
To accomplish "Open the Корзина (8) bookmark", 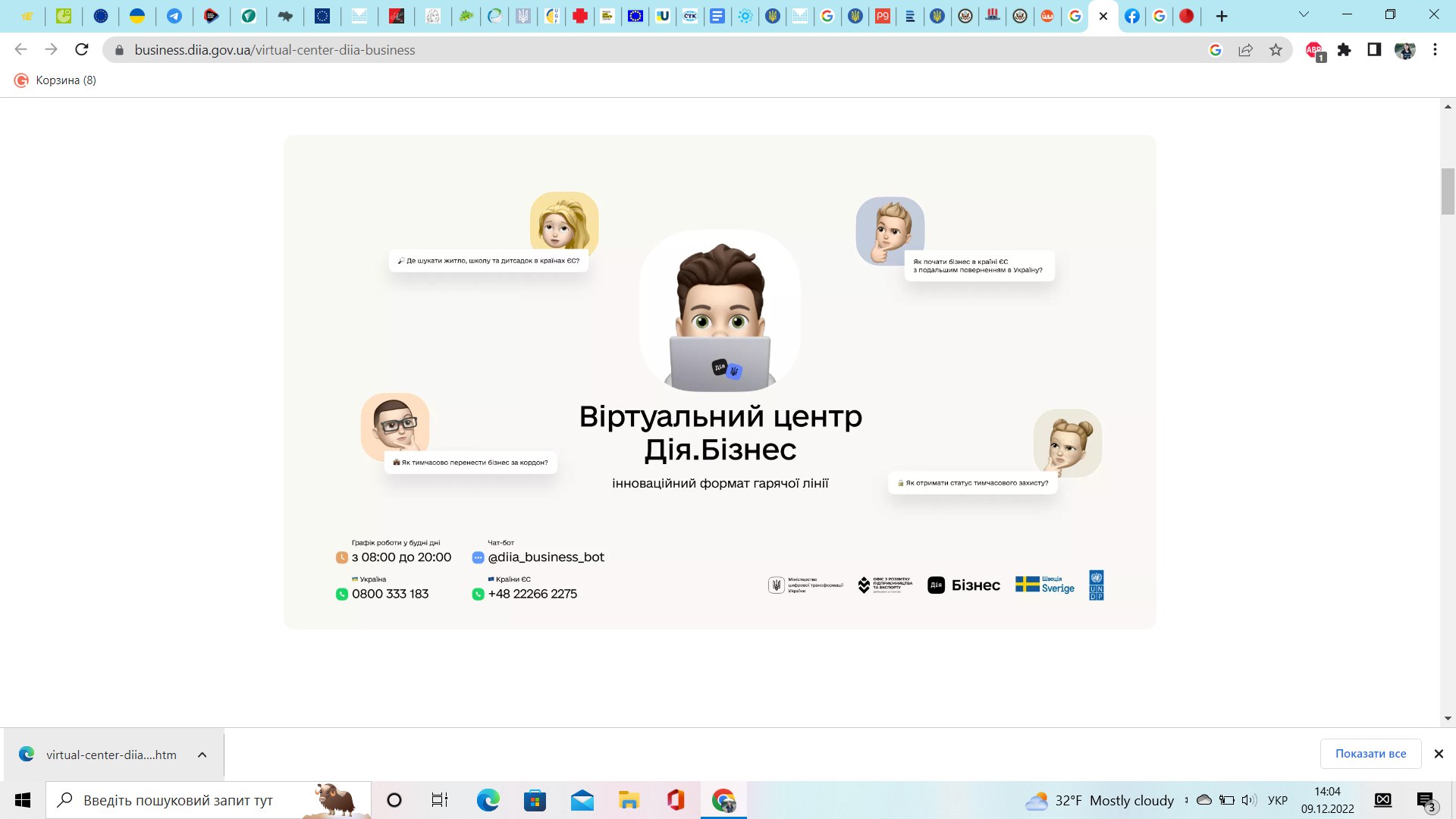I will (55, 80).
